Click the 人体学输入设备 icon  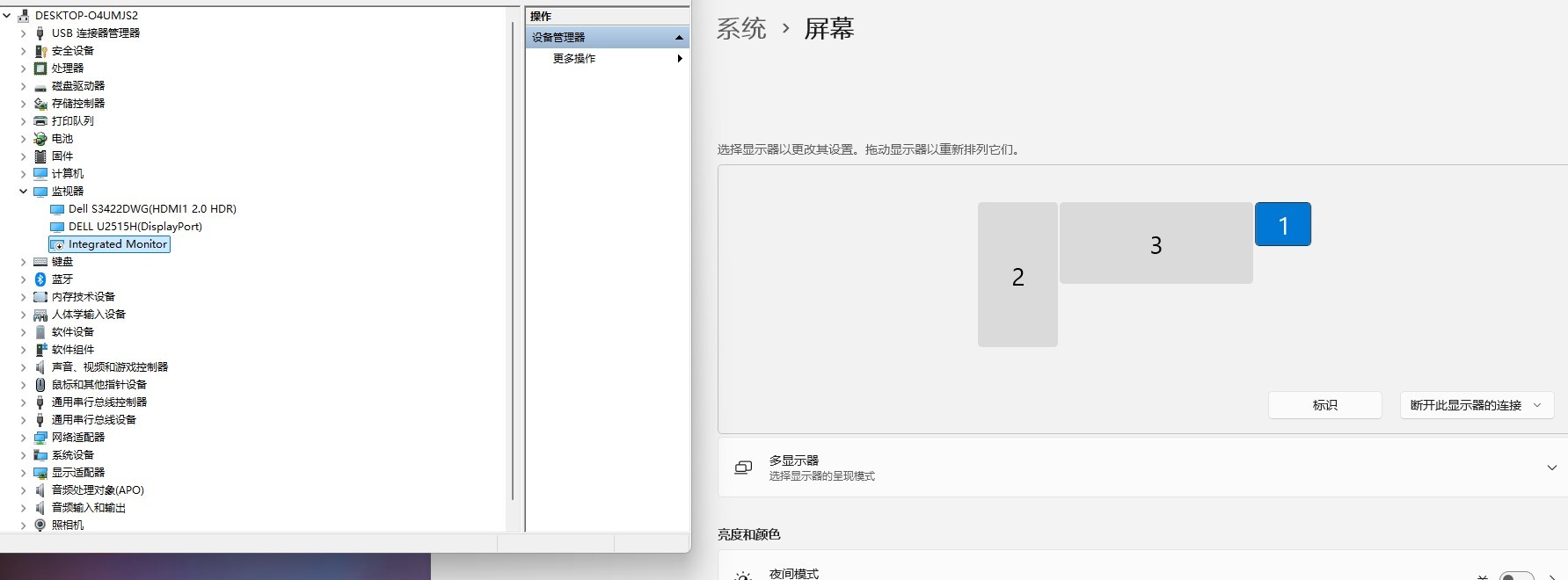coord(40,314)
